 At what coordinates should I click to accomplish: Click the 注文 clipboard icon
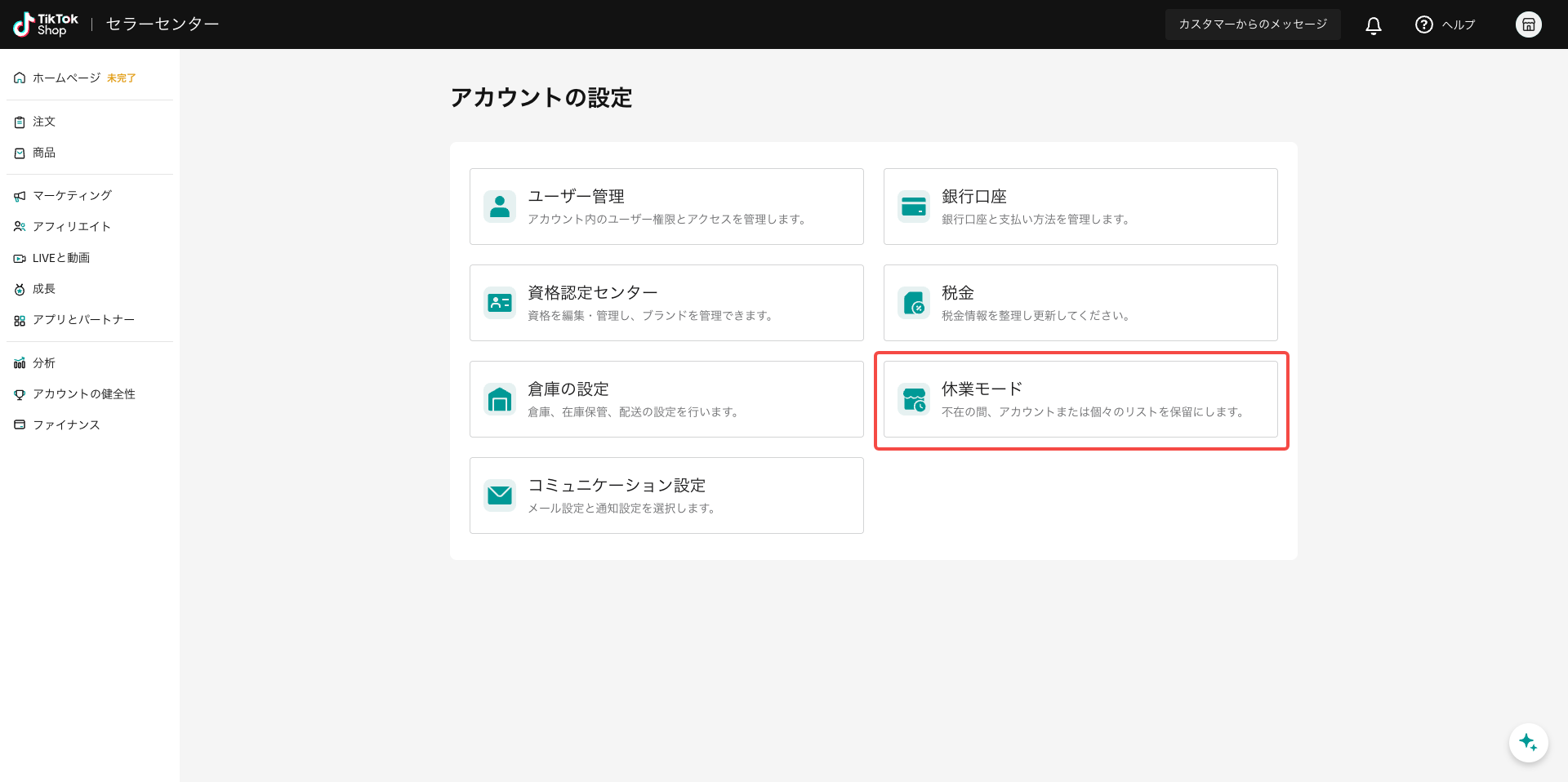[20, 122]
